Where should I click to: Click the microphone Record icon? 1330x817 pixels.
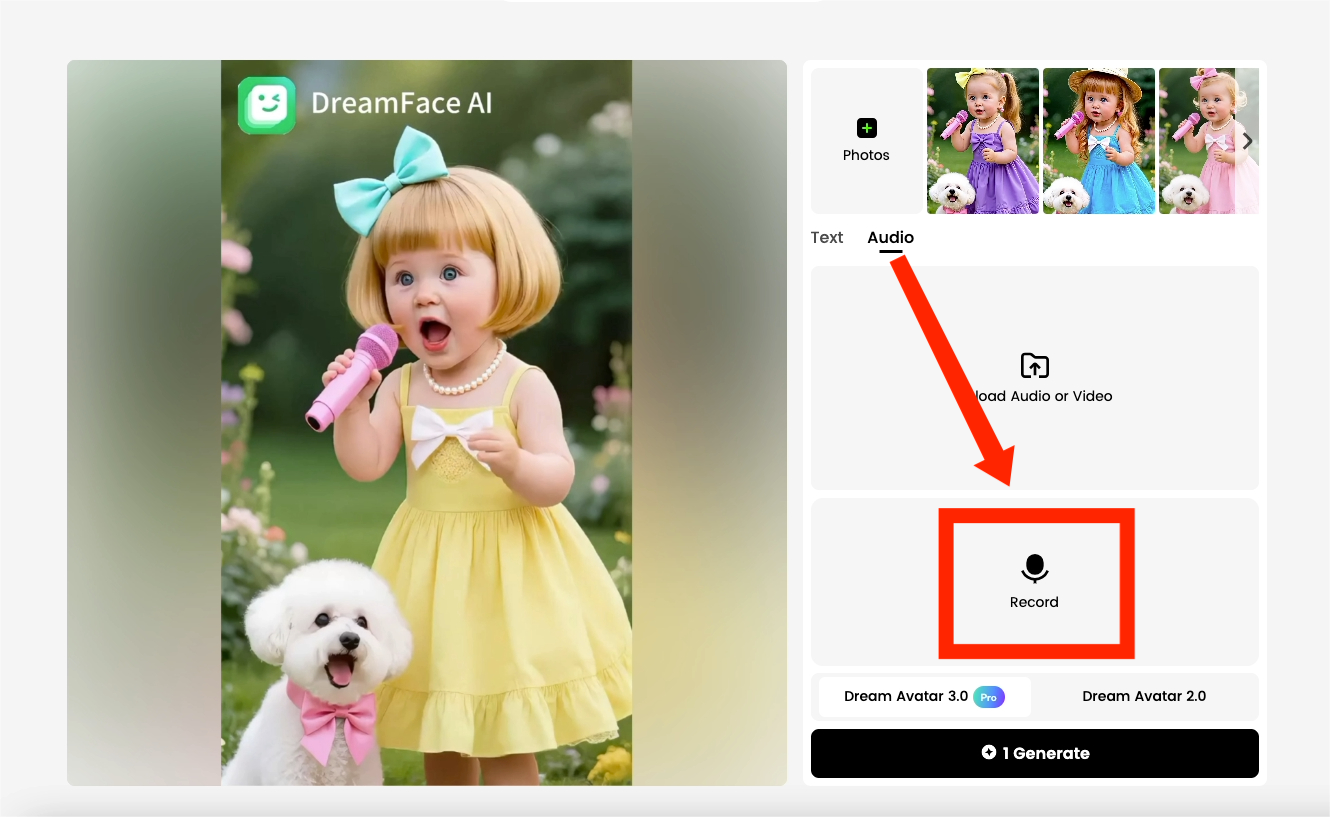pos(1034,568)
